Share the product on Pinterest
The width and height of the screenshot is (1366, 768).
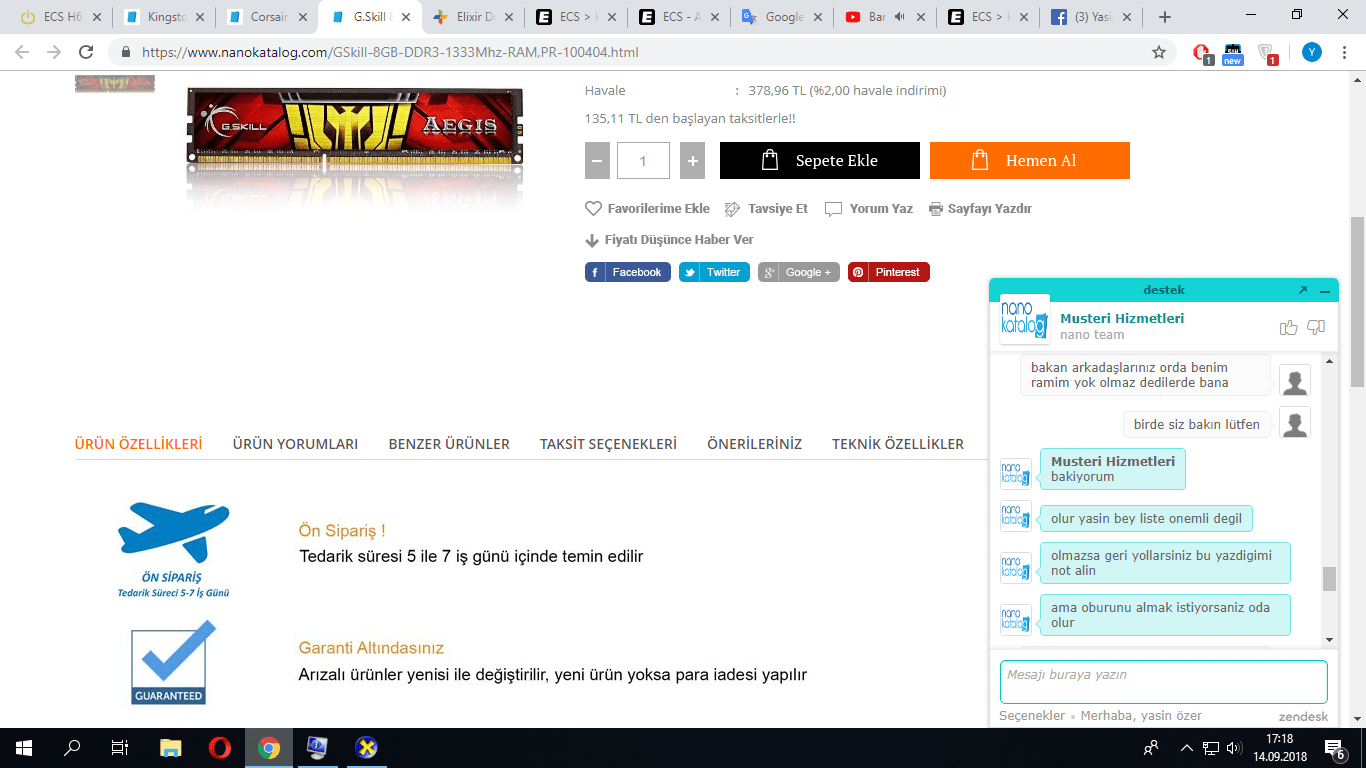point(889,272)
